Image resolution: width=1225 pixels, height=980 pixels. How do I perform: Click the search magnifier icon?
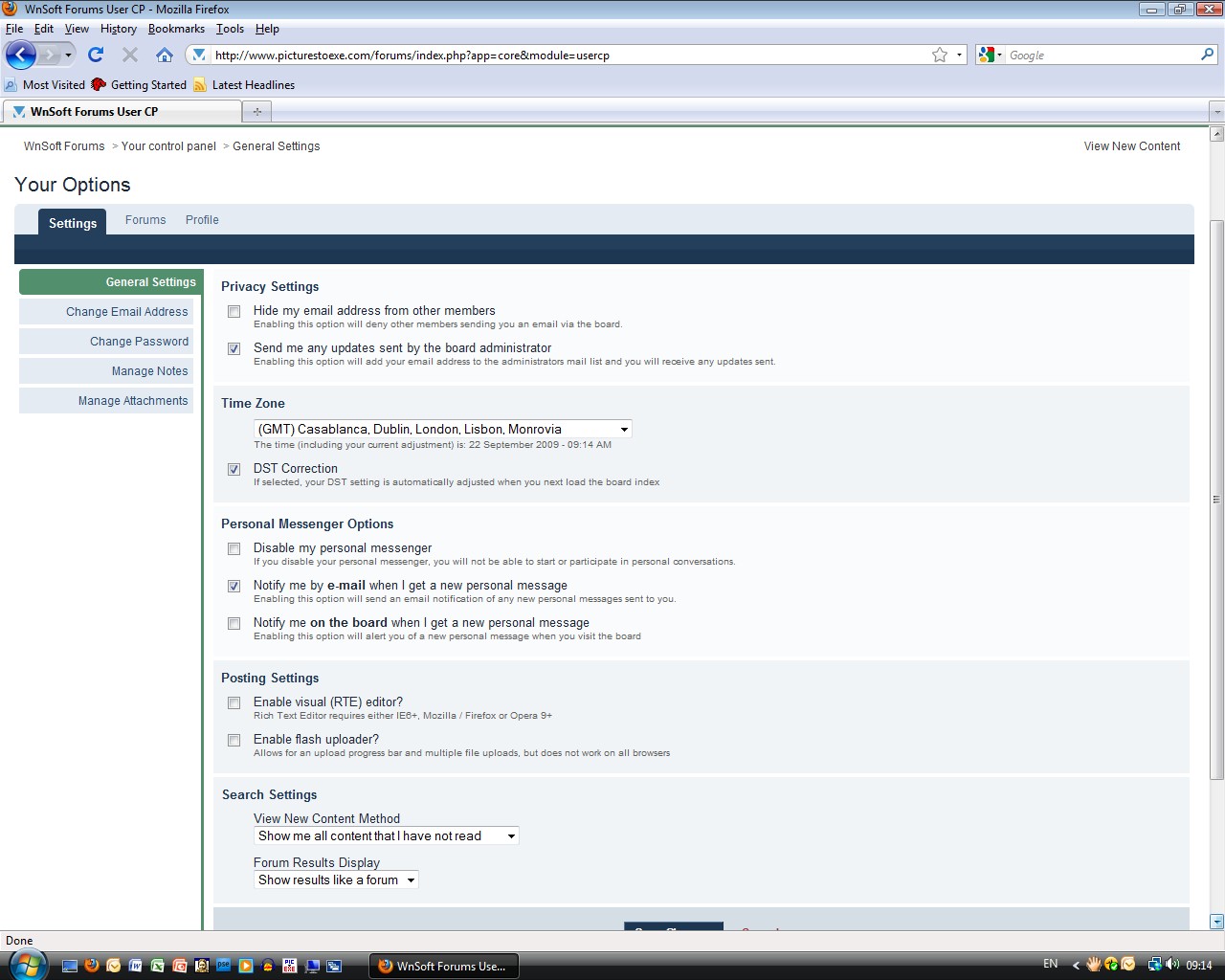pos(1207,55)
